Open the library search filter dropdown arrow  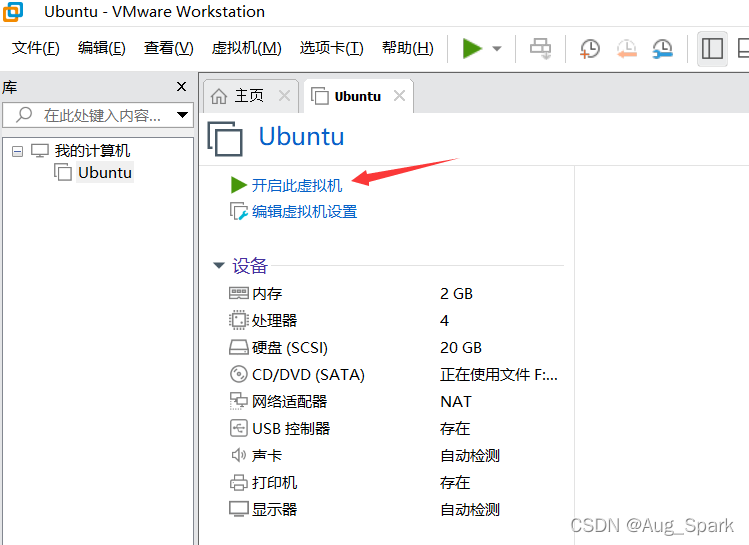click(182, 115)
